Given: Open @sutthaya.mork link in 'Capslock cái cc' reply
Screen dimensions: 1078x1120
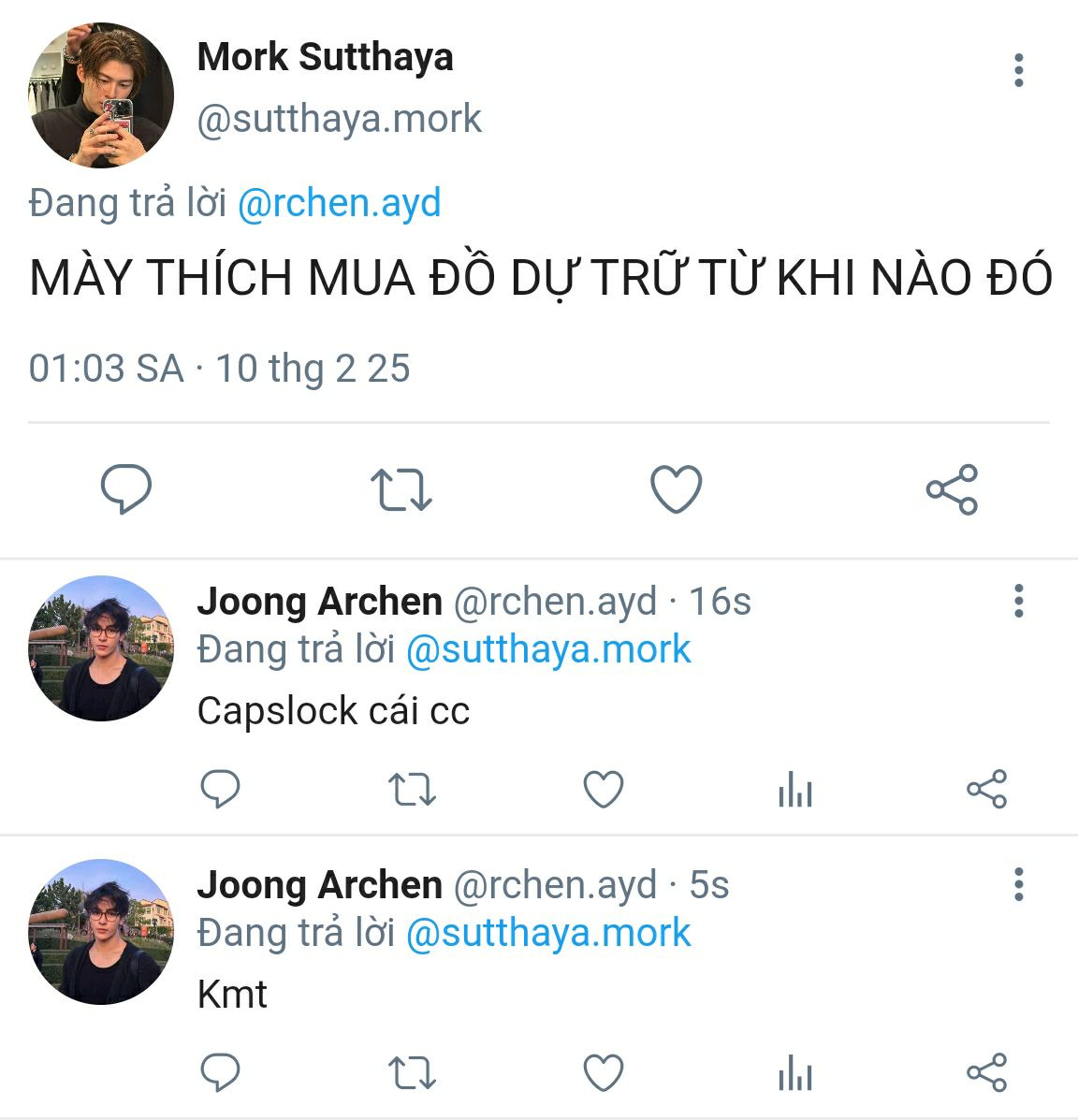Looking at the screenshot, I should coord(547,649).
